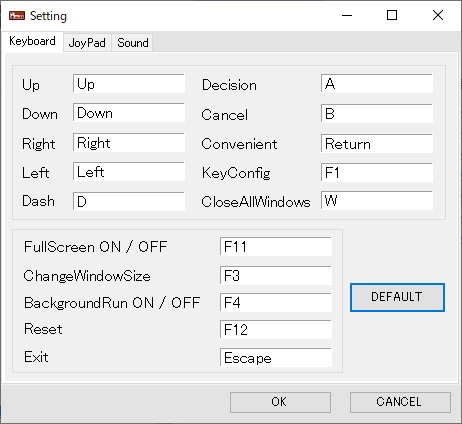Switch to the JoyPad tab

pos(87,43)
